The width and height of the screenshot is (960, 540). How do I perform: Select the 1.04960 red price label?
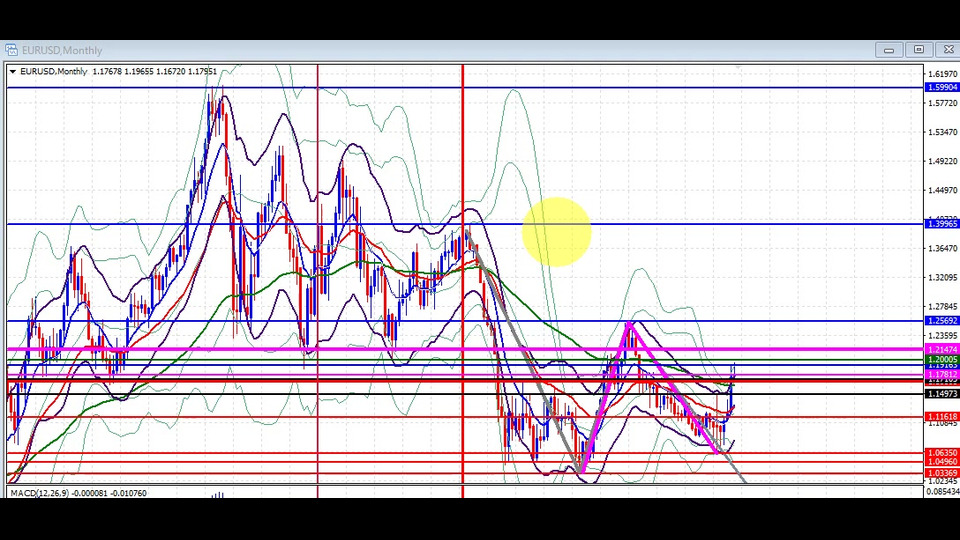[942, 462]
